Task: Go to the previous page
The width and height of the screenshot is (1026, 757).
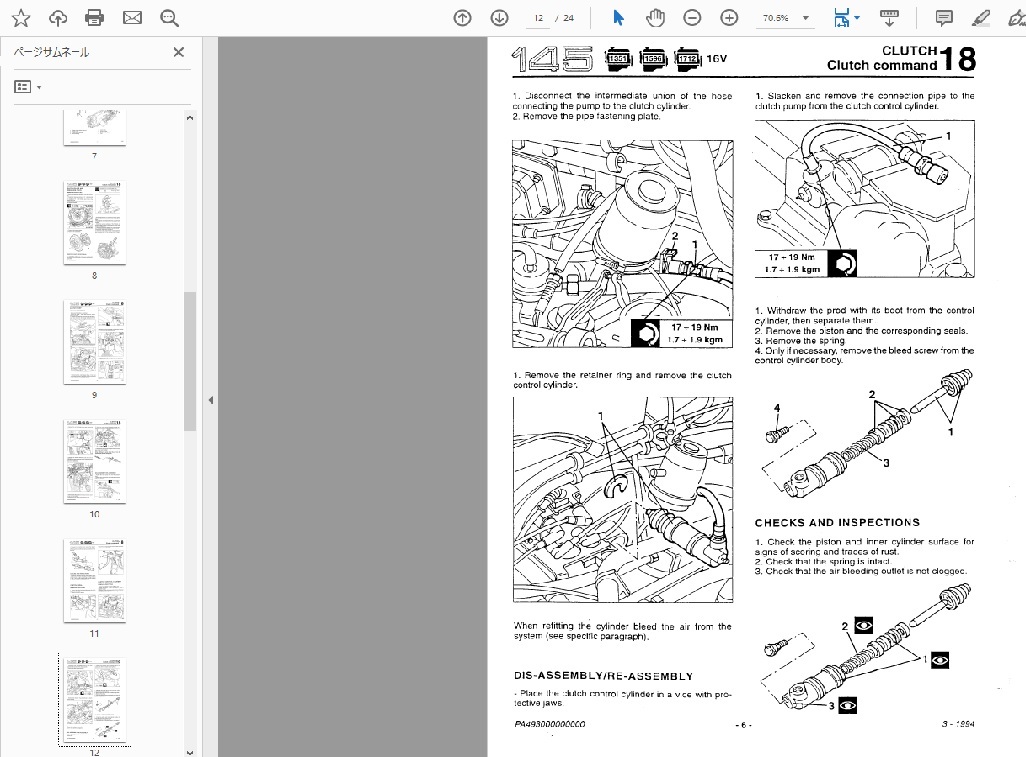Action: pyautogui.click(x=463, y=18)
